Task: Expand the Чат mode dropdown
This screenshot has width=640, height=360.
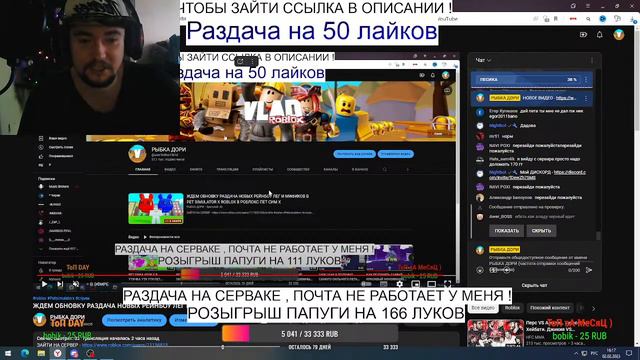Action: (x=483, y=60)
